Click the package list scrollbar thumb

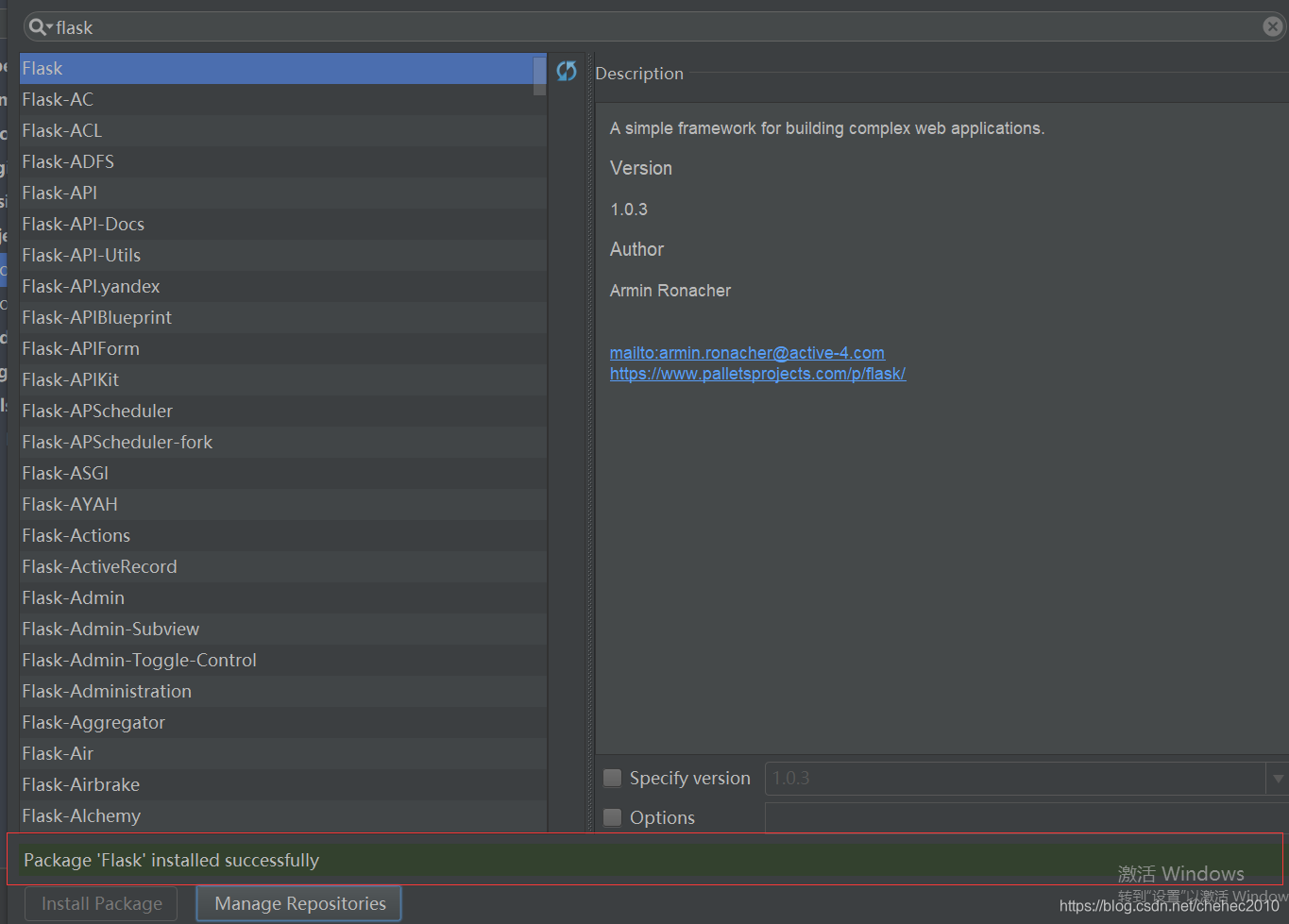[539, 76]
